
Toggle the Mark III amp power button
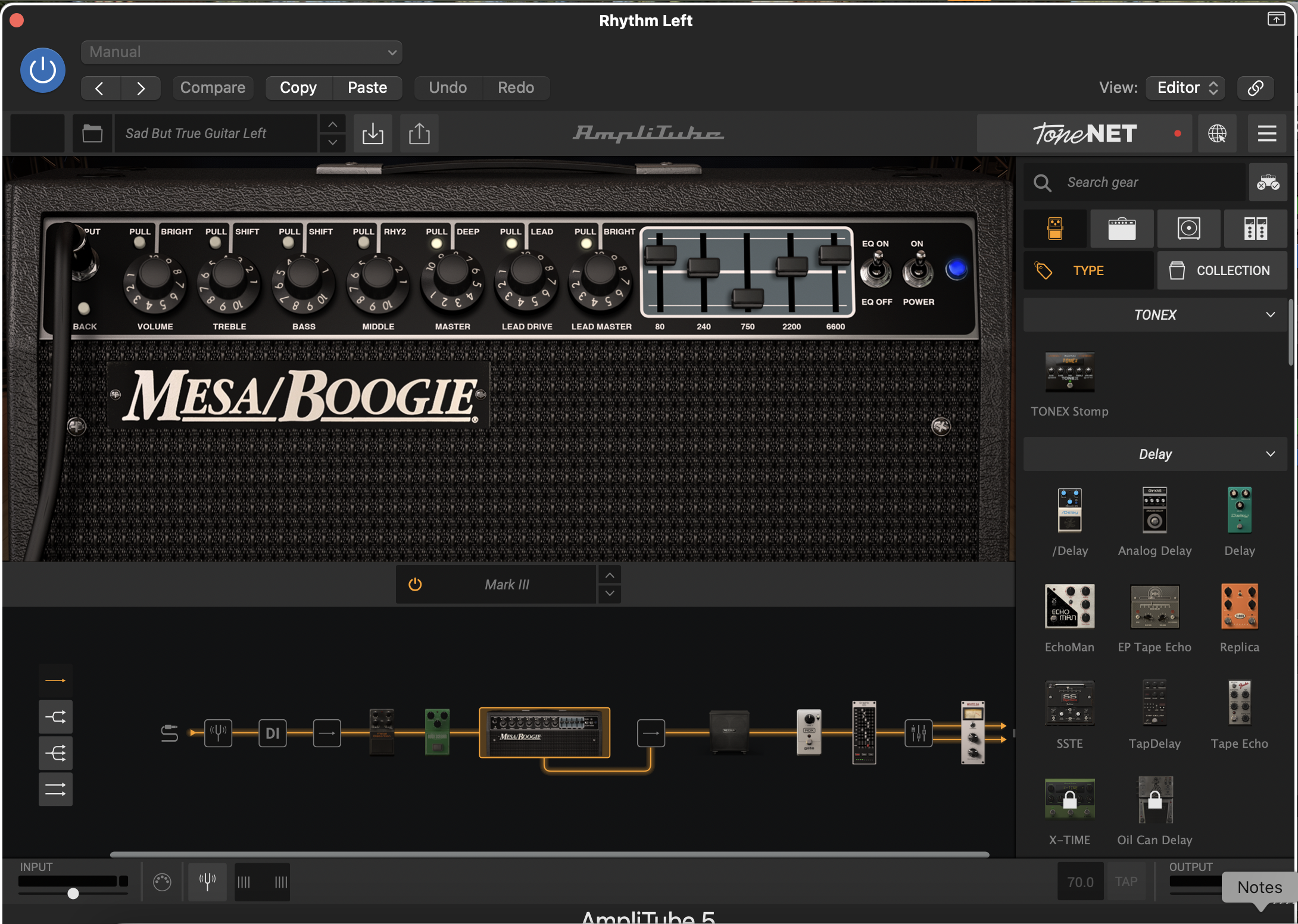[415, 585]
